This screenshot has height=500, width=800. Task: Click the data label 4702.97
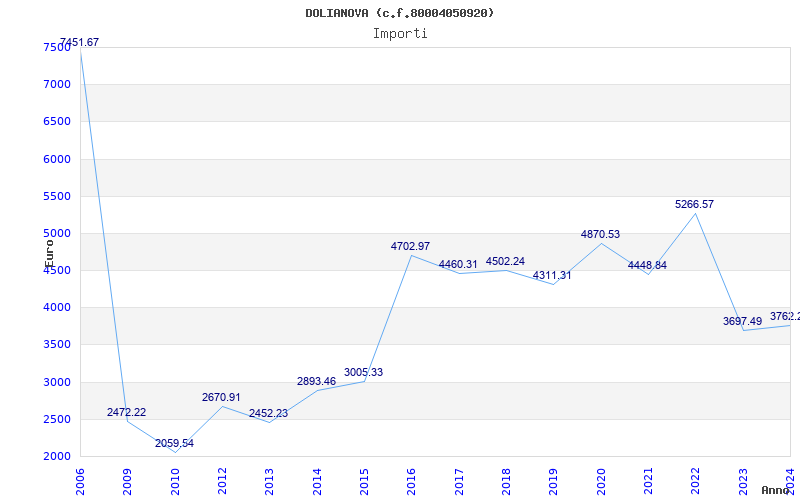pyautogui.click(x=410, y=246)
